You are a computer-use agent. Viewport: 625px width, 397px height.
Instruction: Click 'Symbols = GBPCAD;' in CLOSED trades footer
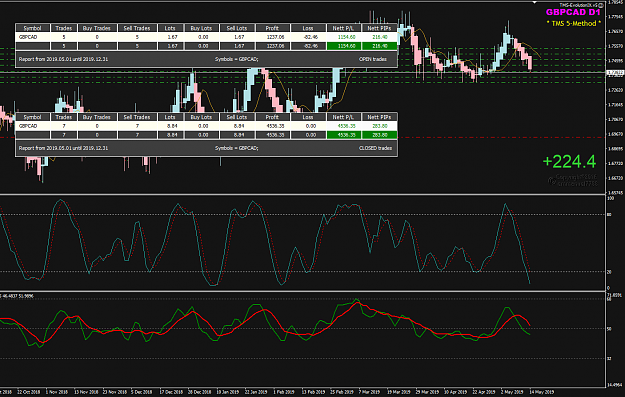236,148
